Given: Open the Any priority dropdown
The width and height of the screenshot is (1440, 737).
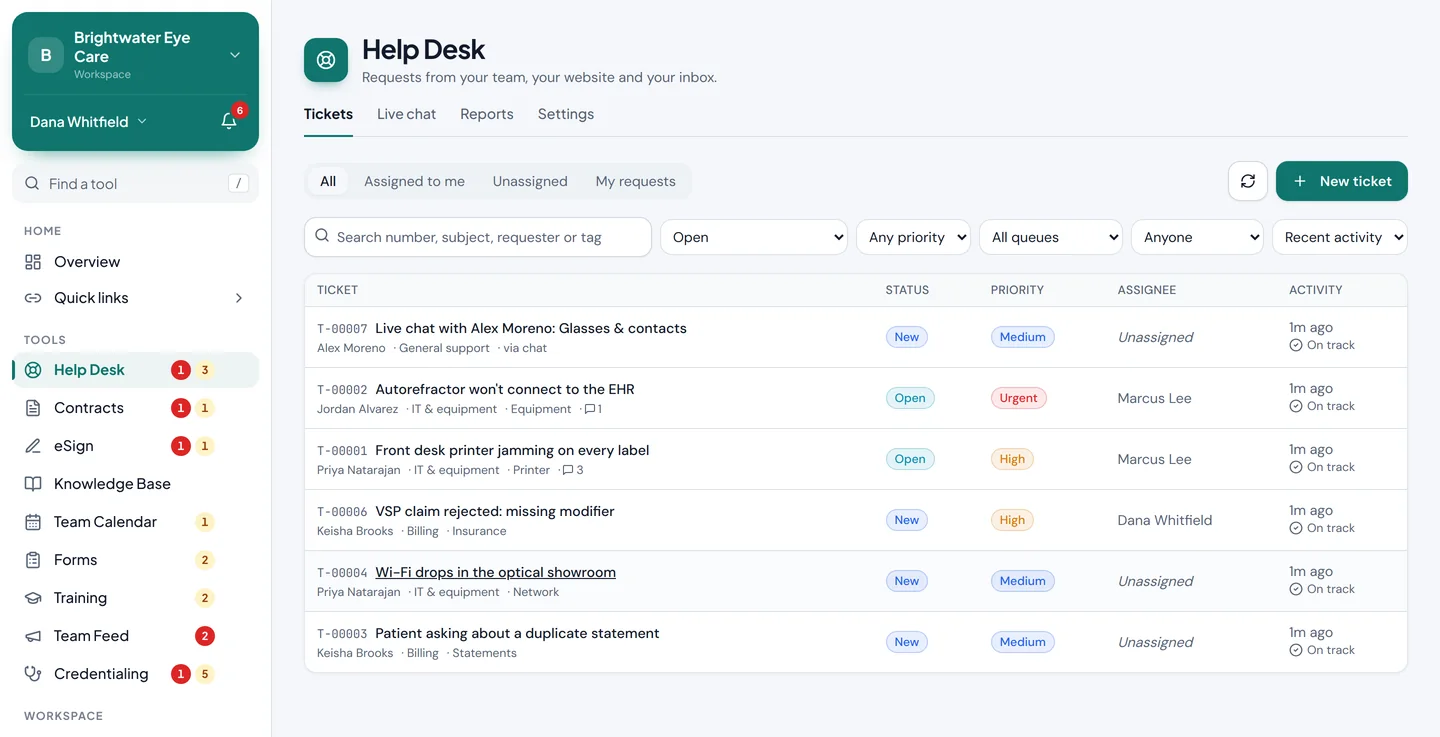Looking at the screenshot, I should pos(913,237).
